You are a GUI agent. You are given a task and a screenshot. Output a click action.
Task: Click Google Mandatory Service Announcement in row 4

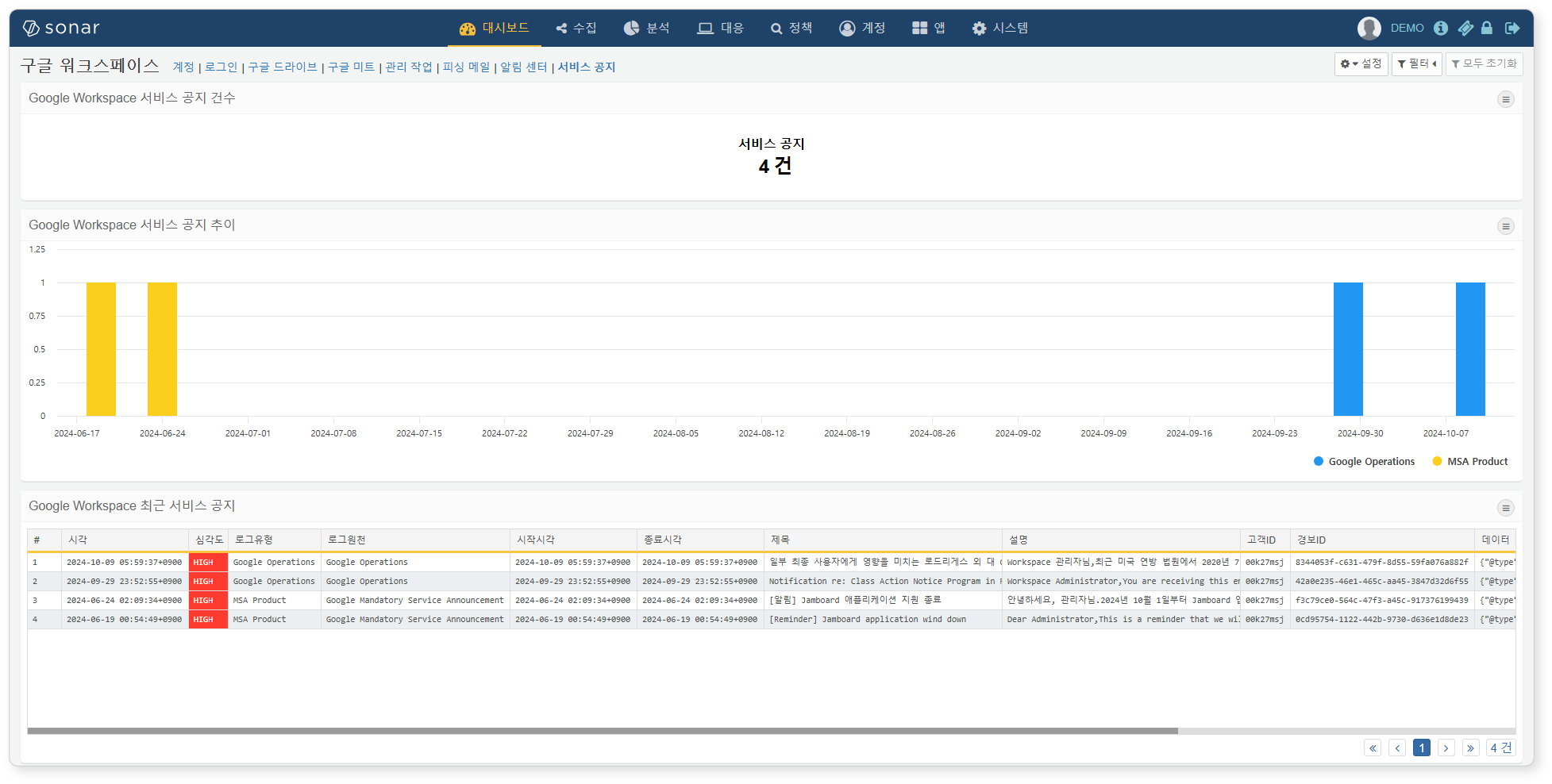[414, 619]
